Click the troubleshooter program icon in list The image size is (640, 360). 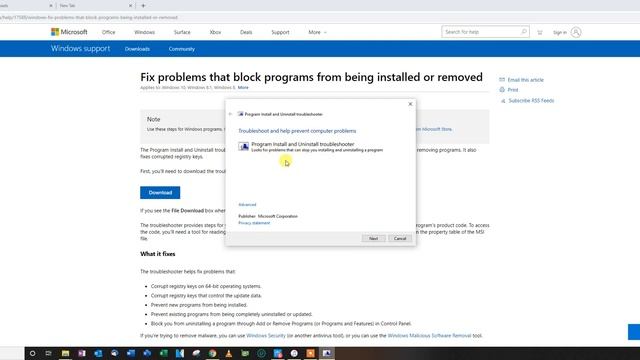click(244, 147)
